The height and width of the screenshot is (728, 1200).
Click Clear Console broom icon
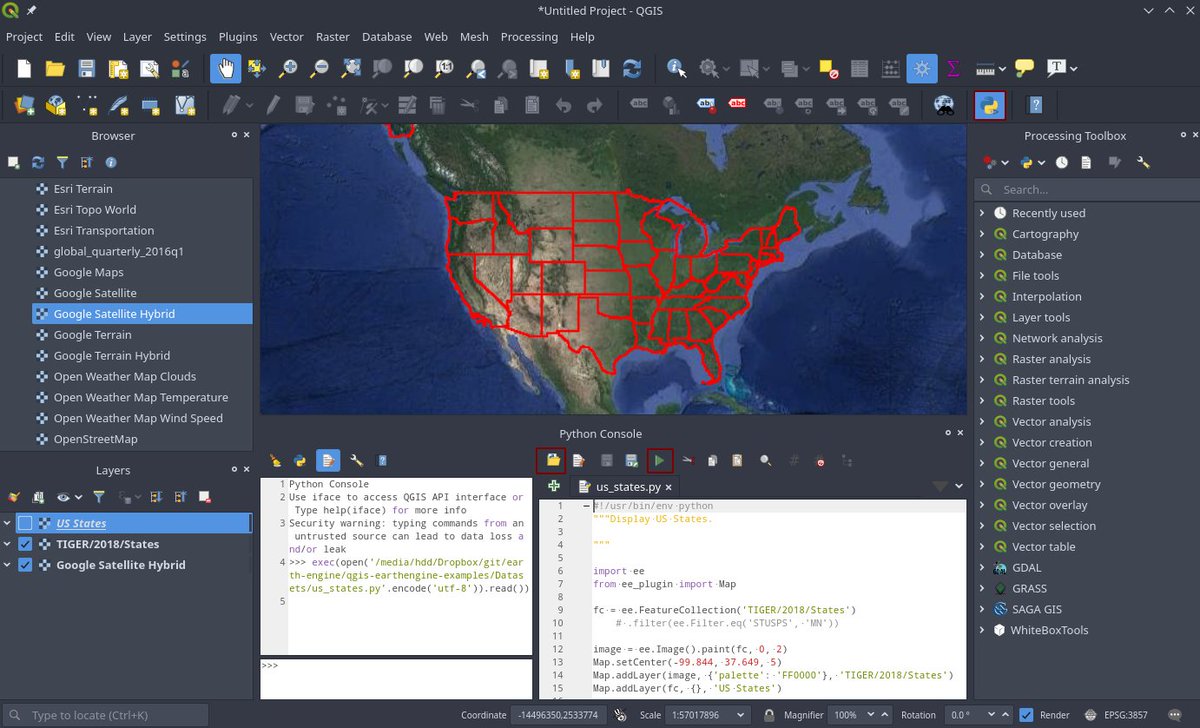pos(276,461)
